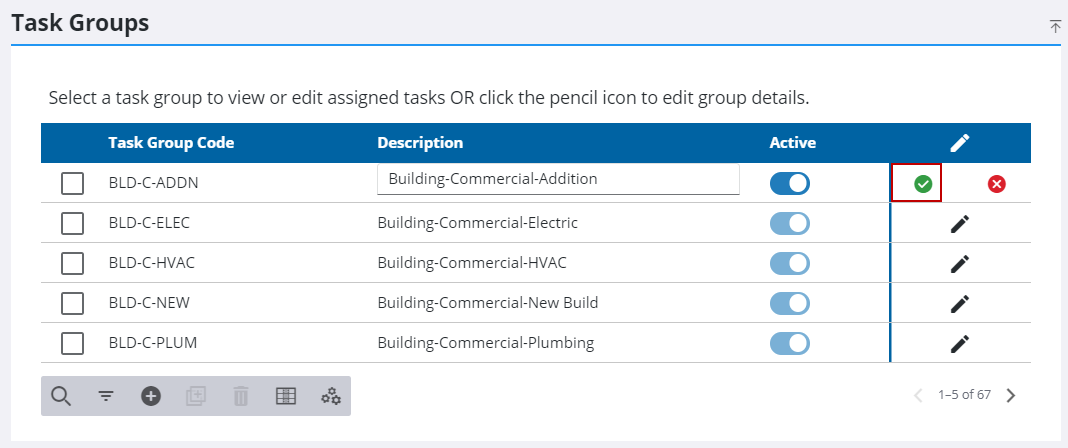Image resolution: width=1068 pixels, height=448 pixels.
Task: Sort by the Task Group Code column header
Action: coord(171,143)
